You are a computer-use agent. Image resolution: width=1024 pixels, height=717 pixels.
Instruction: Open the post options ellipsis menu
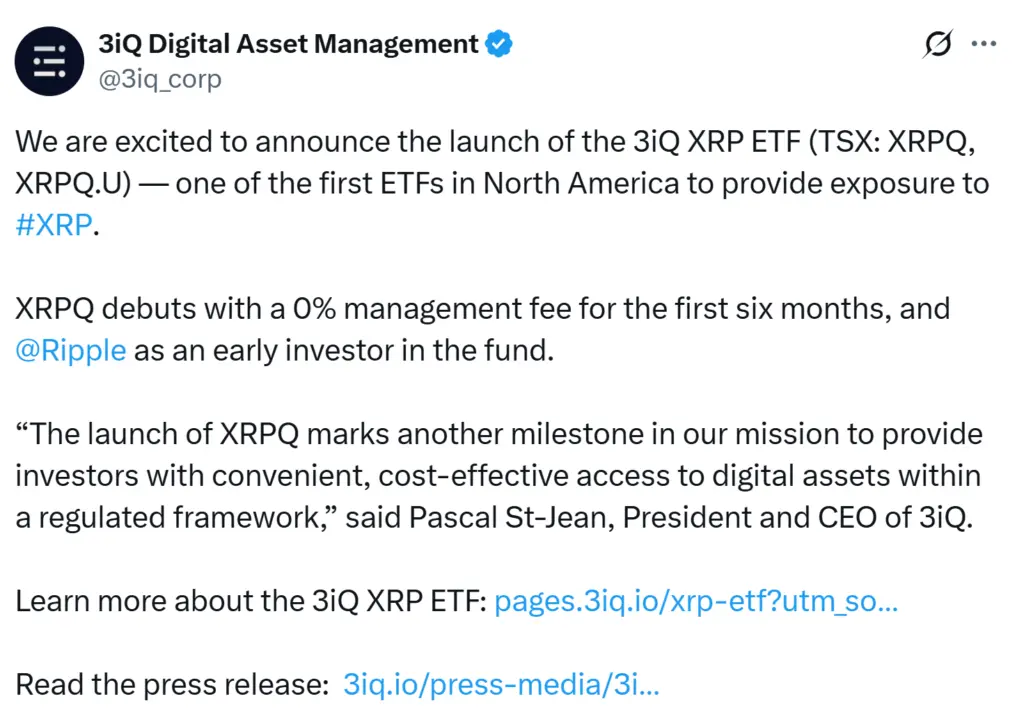pyautogui.click(x=985, y=44)
